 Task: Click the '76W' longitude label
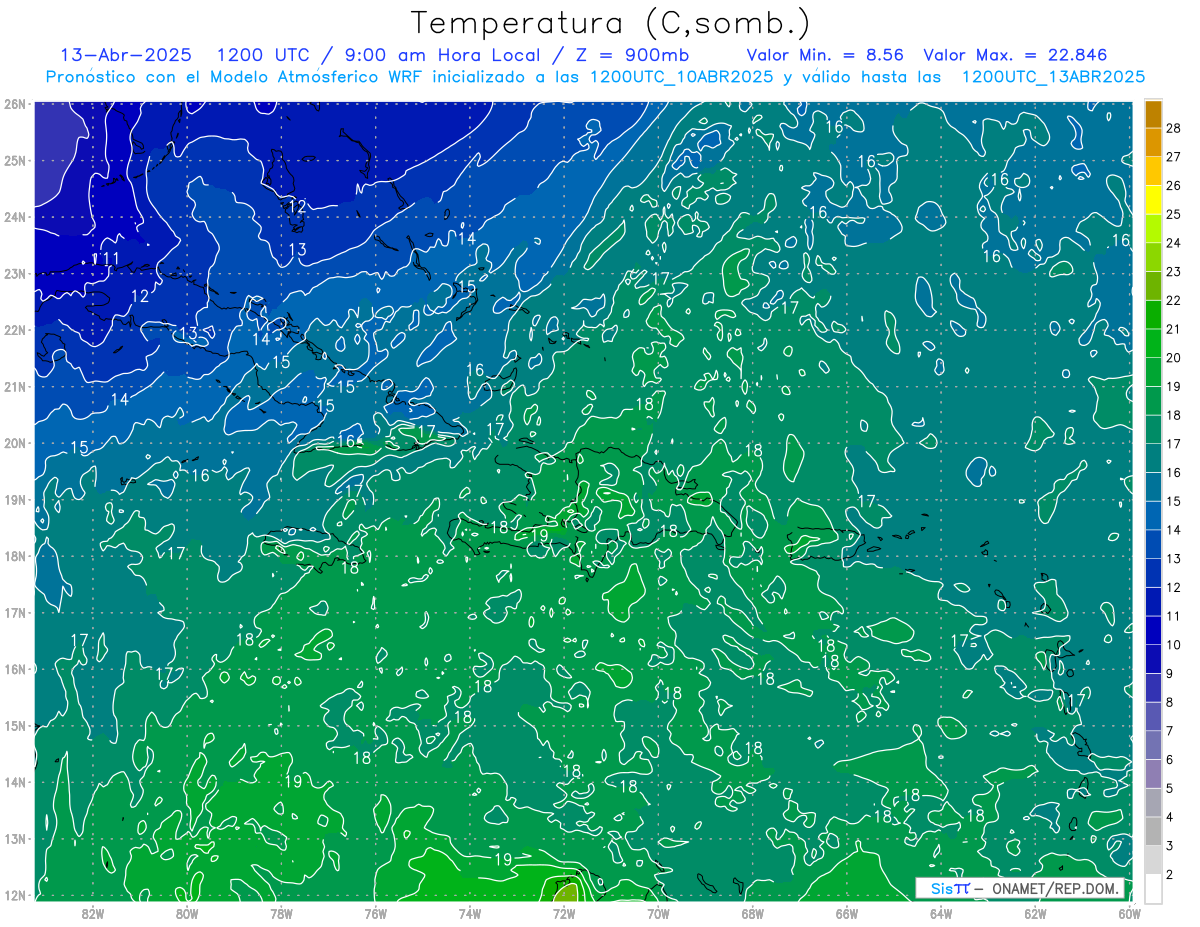point(375,913)
